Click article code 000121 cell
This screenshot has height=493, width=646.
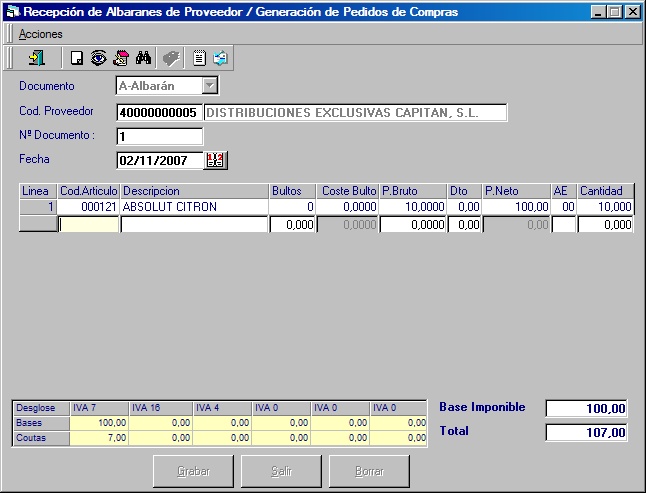pyautogui.click(x=88, y=207)
